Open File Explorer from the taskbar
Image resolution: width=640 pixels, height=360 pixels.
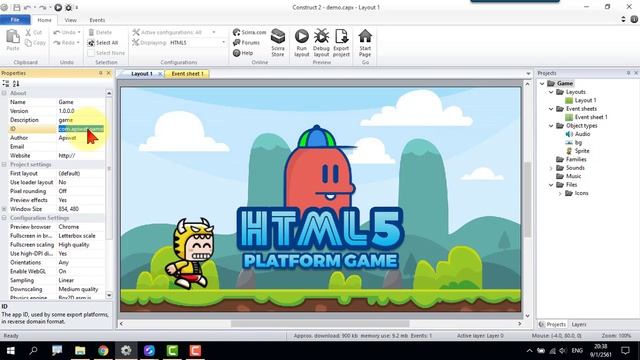[x=80, y=350]
